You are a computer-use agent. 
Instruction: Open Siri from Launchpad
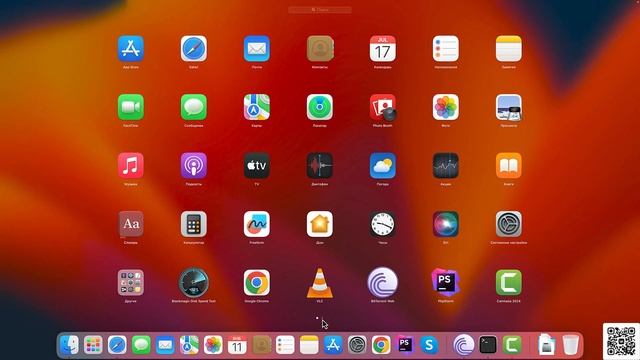point(446,224)
